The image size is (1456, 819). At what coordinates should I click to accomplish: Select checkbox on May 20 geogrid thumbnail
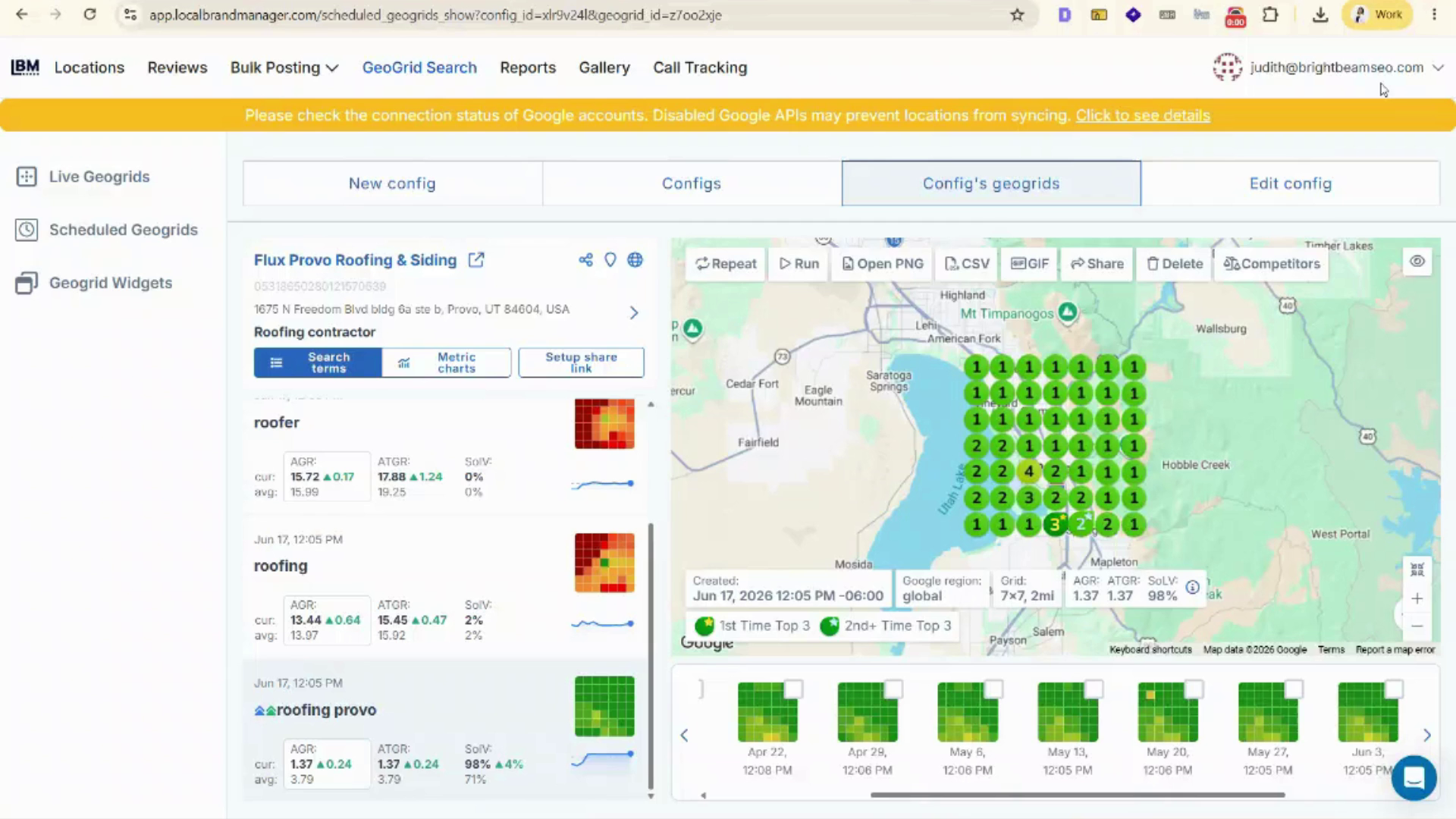(1194, 689)
